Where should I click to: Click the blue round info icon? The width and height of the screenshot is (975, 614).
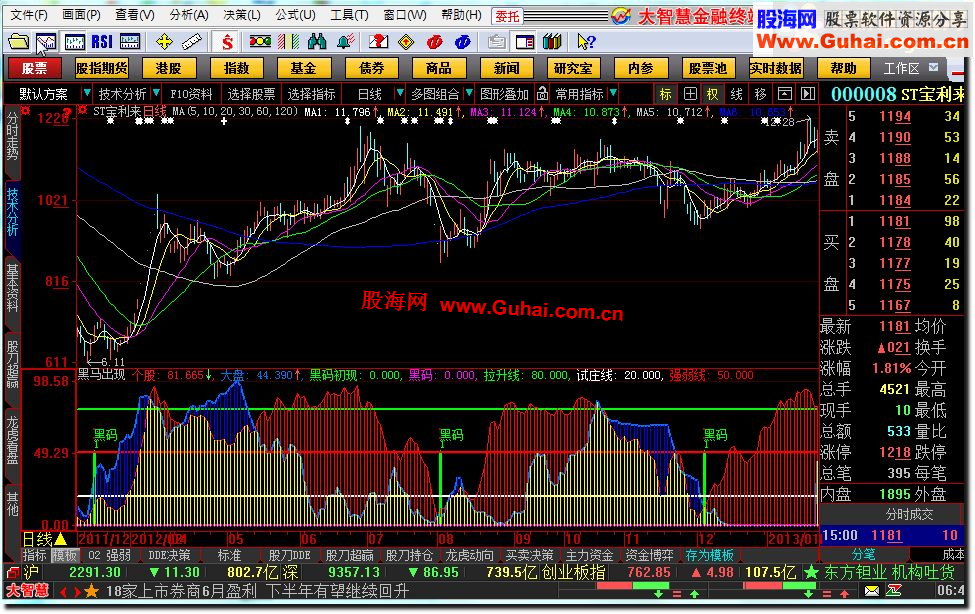tap(463, 42)
